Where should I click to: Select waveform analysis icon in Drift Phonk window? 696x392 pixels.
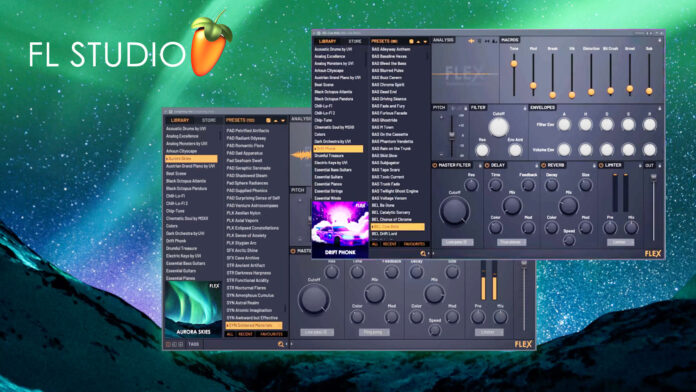click(x=471, y=41)
